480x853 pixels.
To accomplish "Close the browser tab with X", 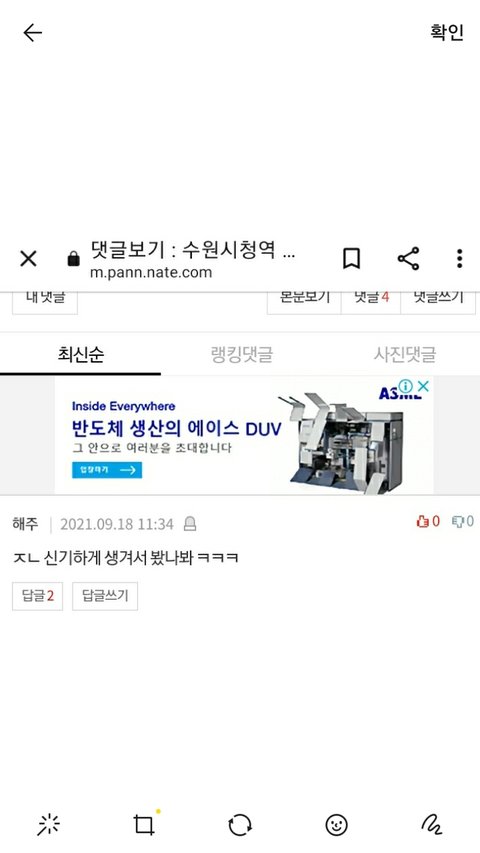I will pyautogui.click(x=28, y=258).
